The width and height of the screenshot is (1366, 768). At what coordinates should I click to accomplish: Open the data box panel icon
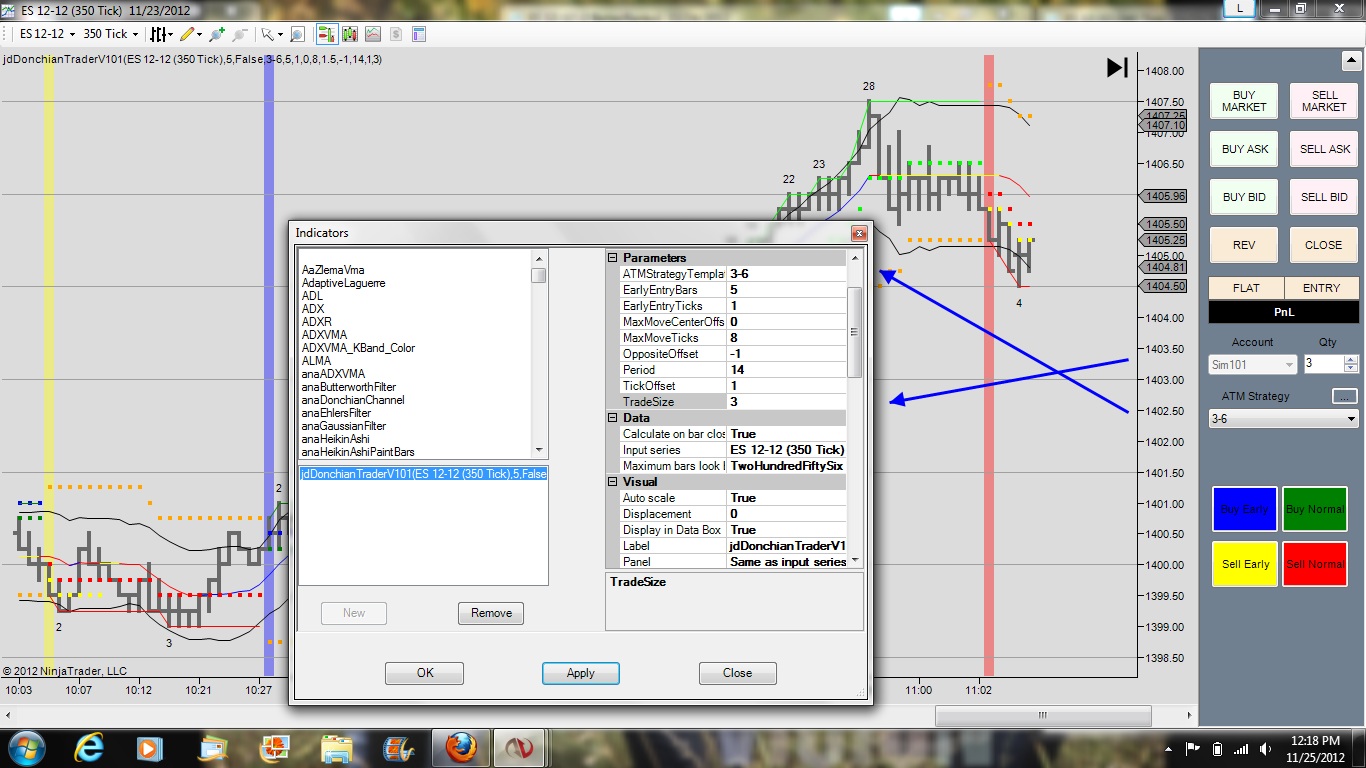(x=419, y=34)
